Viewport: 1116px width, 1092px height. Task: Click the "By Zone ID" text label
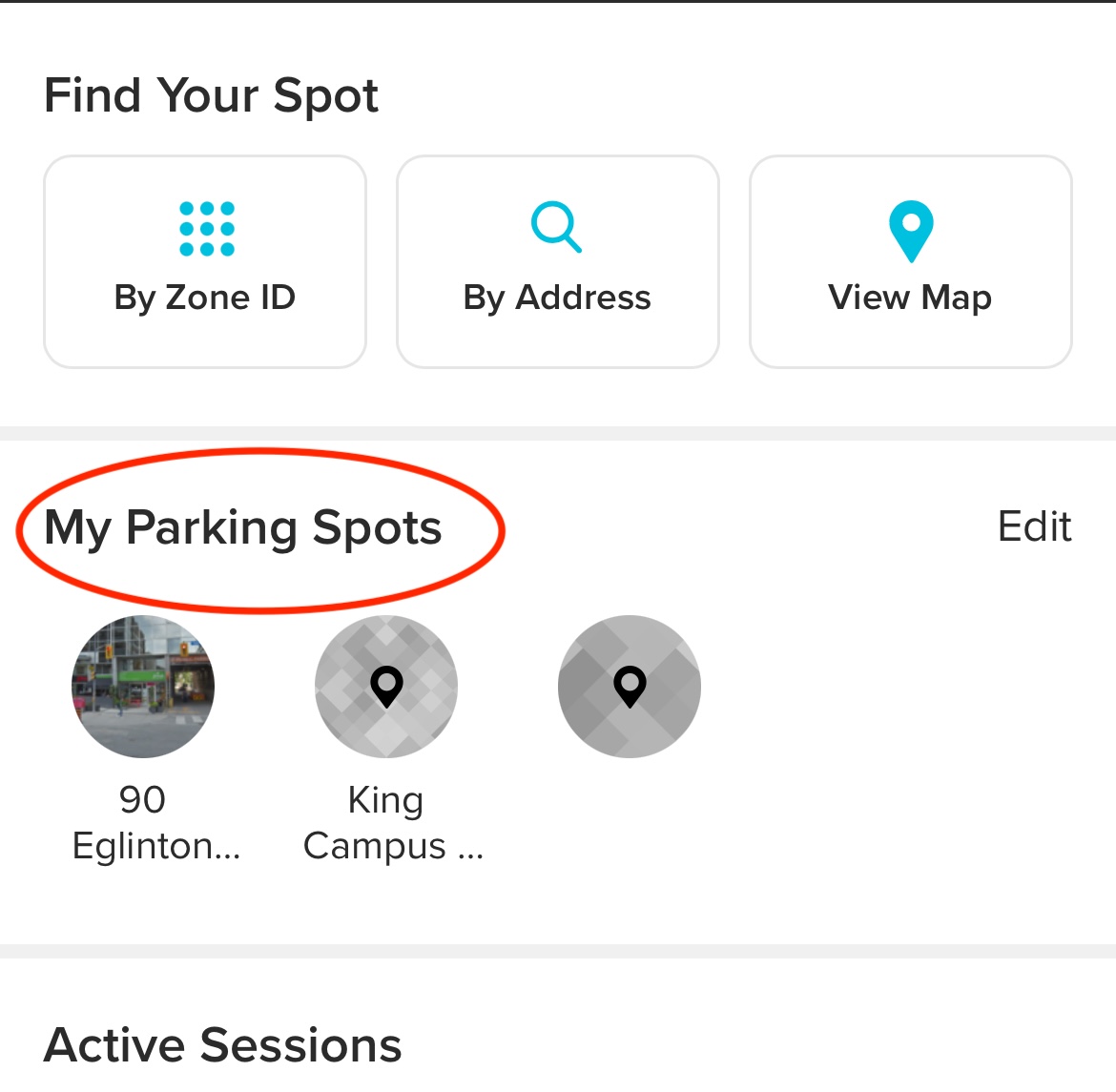click(205, 298)
